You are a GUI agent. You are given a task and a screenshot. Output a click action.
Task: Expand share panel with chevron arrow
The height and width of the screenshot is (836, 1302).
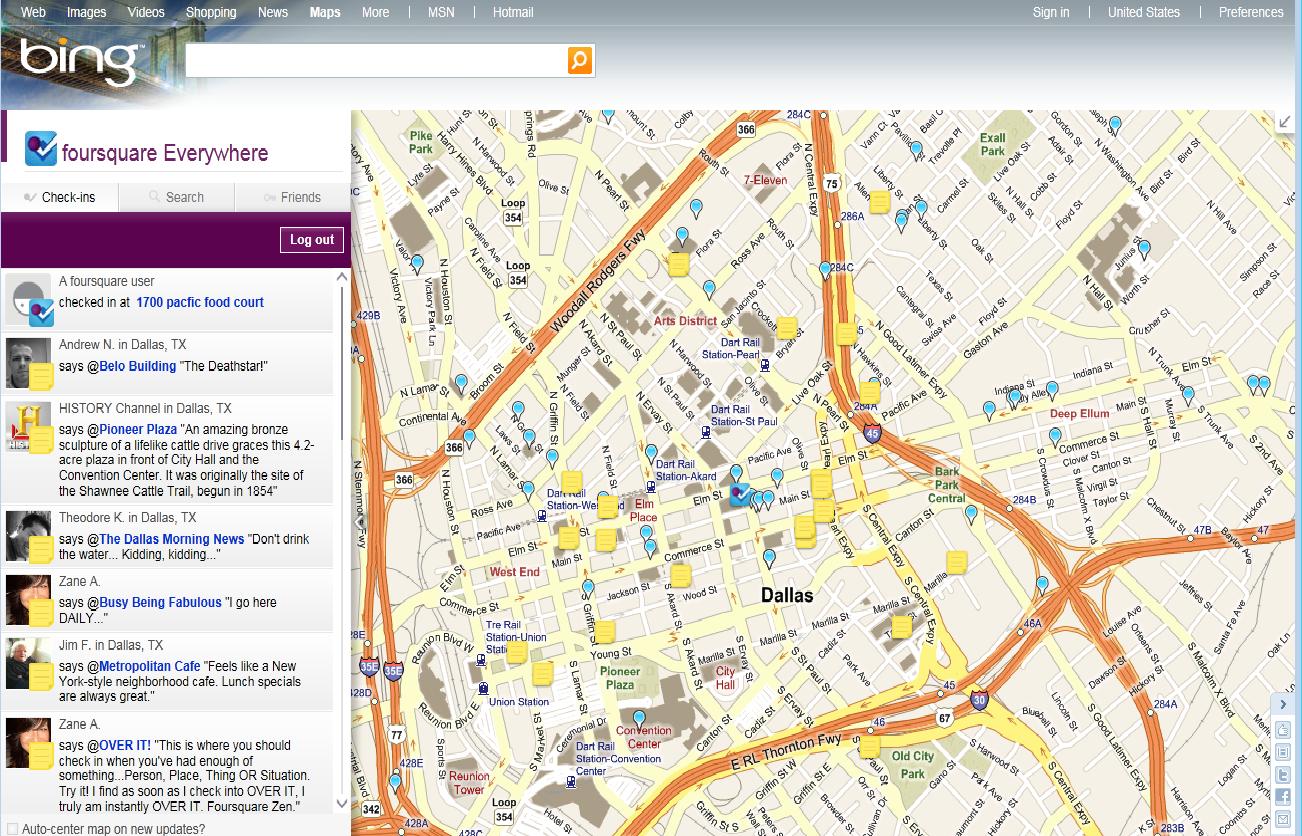pos(1283,704)
